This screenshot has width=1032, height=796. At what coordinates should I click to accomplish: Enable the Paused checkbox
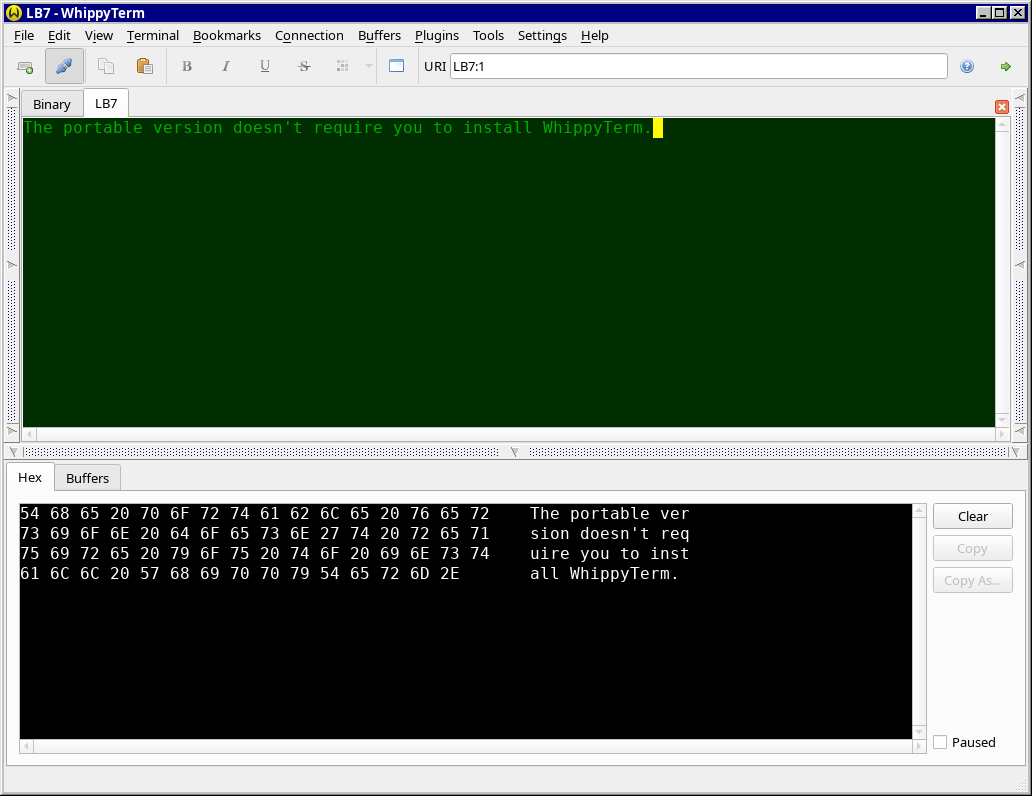click(x=940, y=742)
